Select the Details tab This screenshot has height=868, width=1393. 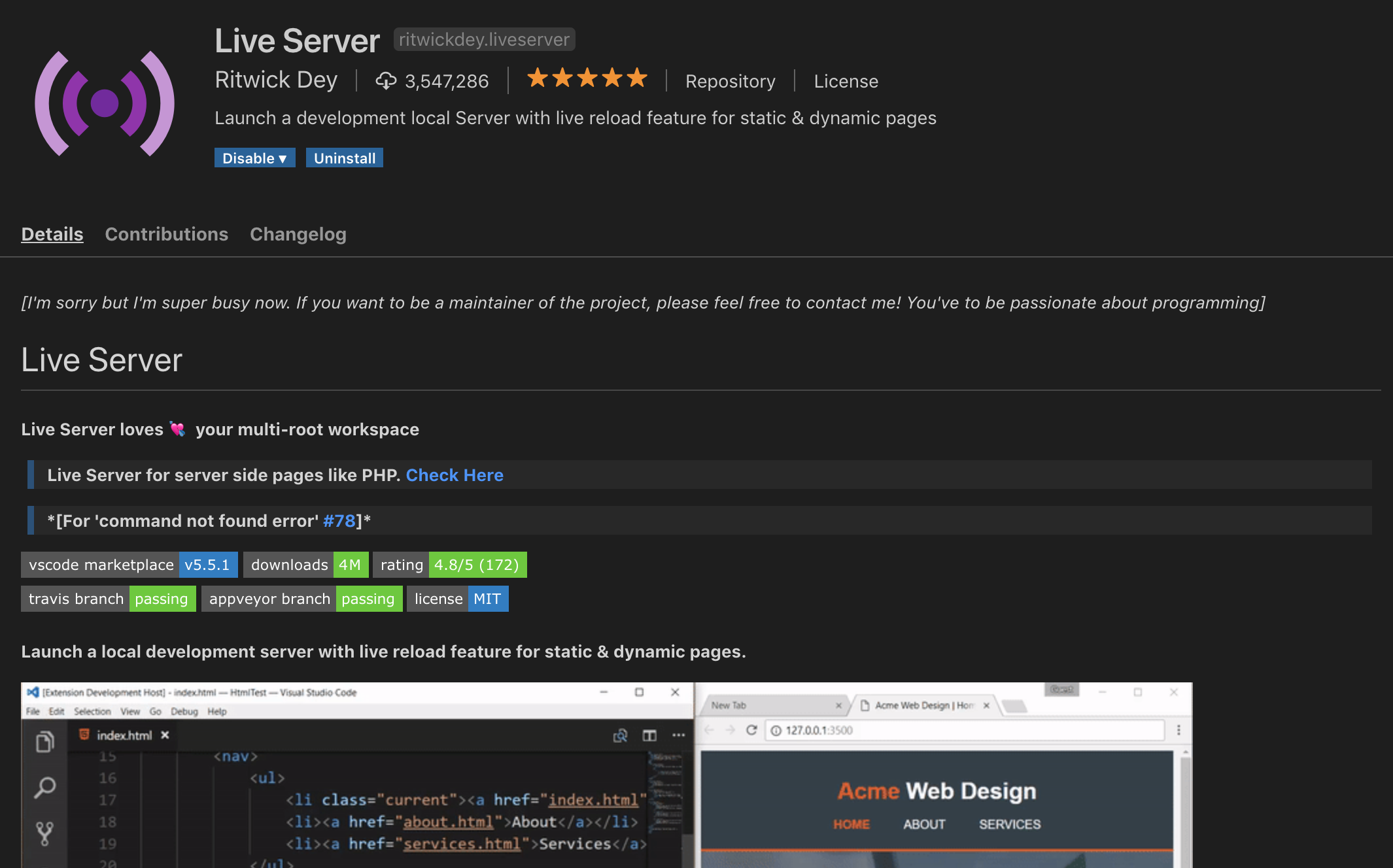[52, 234]
